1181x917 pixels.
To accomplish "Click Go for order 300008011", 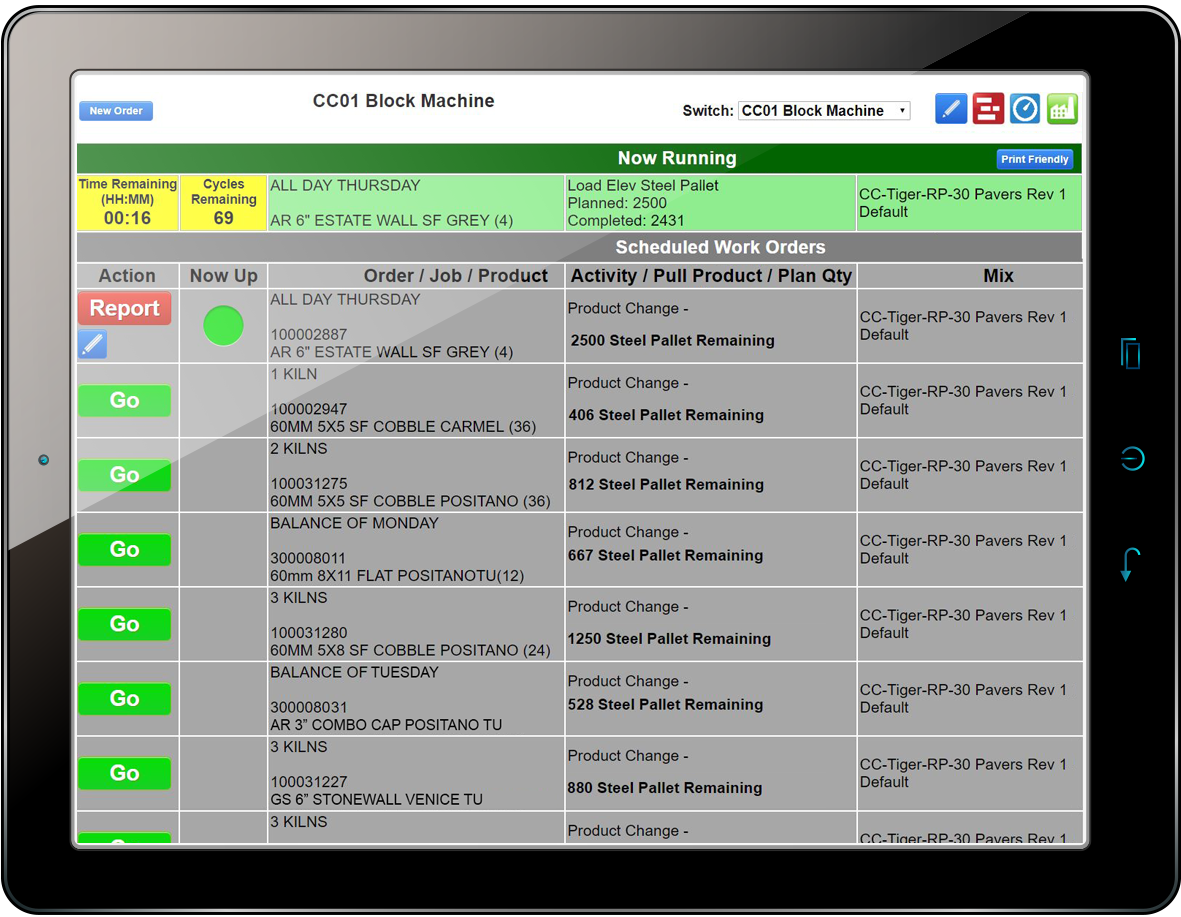I will pyautogui.click(x=124, y=549).
